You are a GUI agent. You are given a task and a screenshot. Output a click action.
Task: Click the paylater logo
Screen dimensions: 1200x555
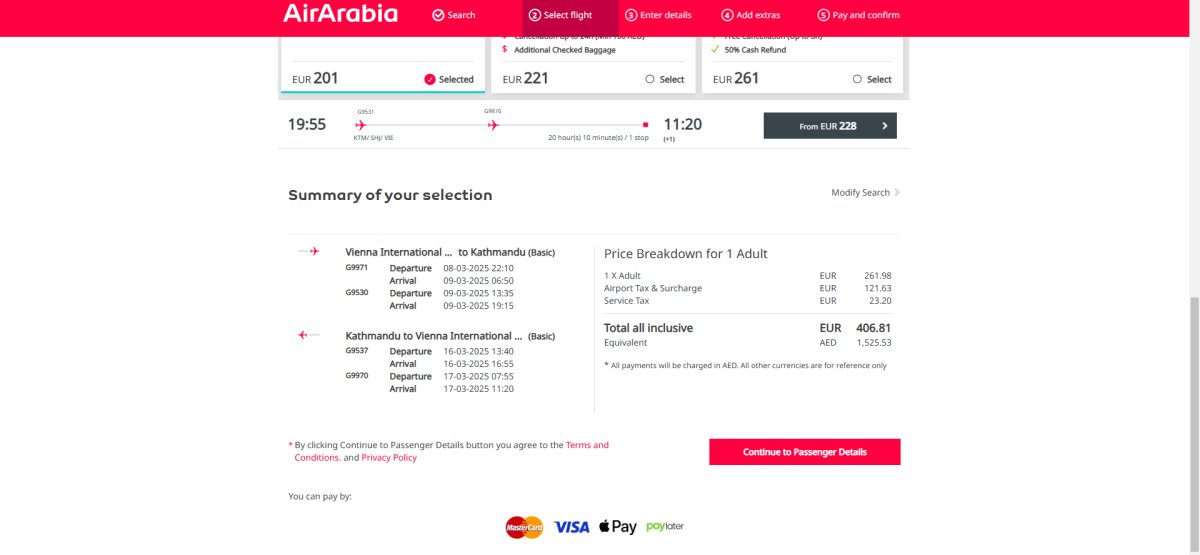pos(665,526)
